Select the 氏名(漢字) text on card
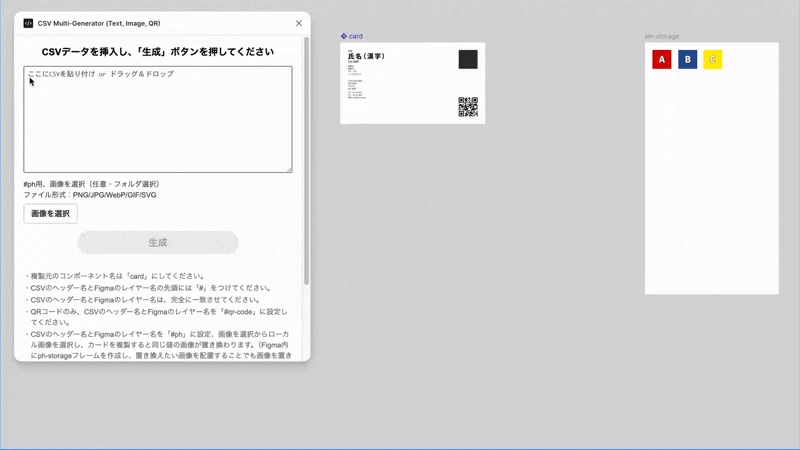Screen dimensions: 800x450 point(366,56)
